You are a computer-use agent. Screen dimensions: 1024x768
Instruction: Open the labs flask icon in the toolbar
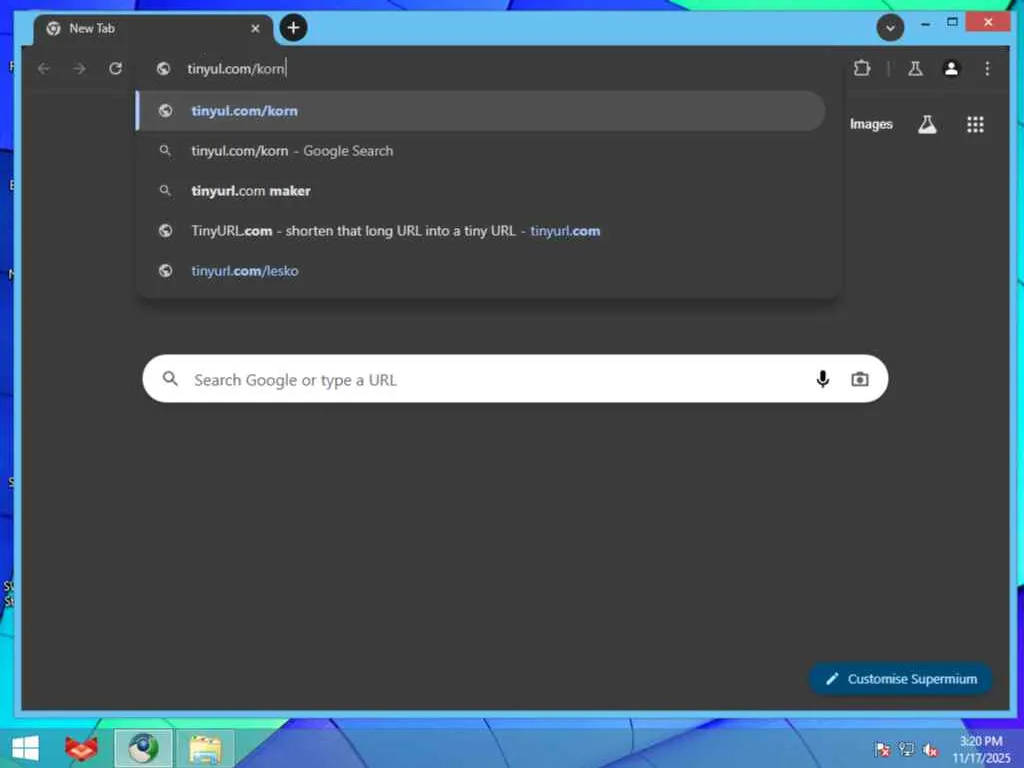(x=916, y=69)
